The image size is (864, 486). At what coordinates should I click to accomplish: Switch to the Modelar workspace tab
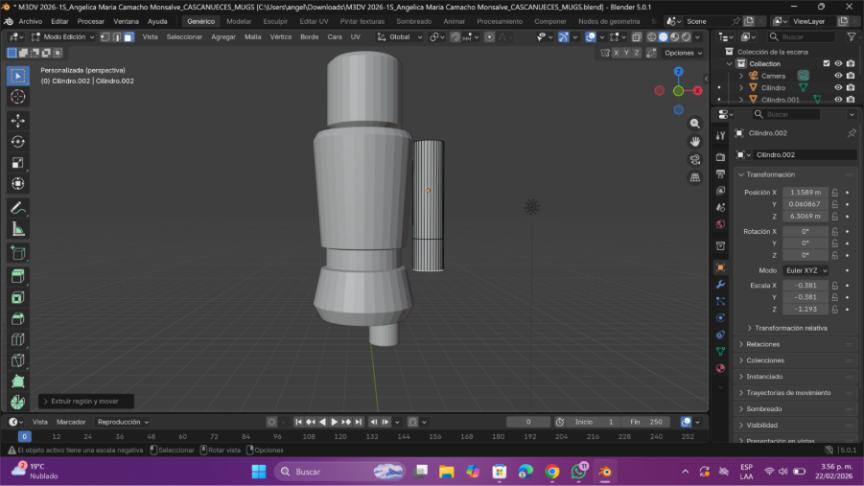(239, 21)
